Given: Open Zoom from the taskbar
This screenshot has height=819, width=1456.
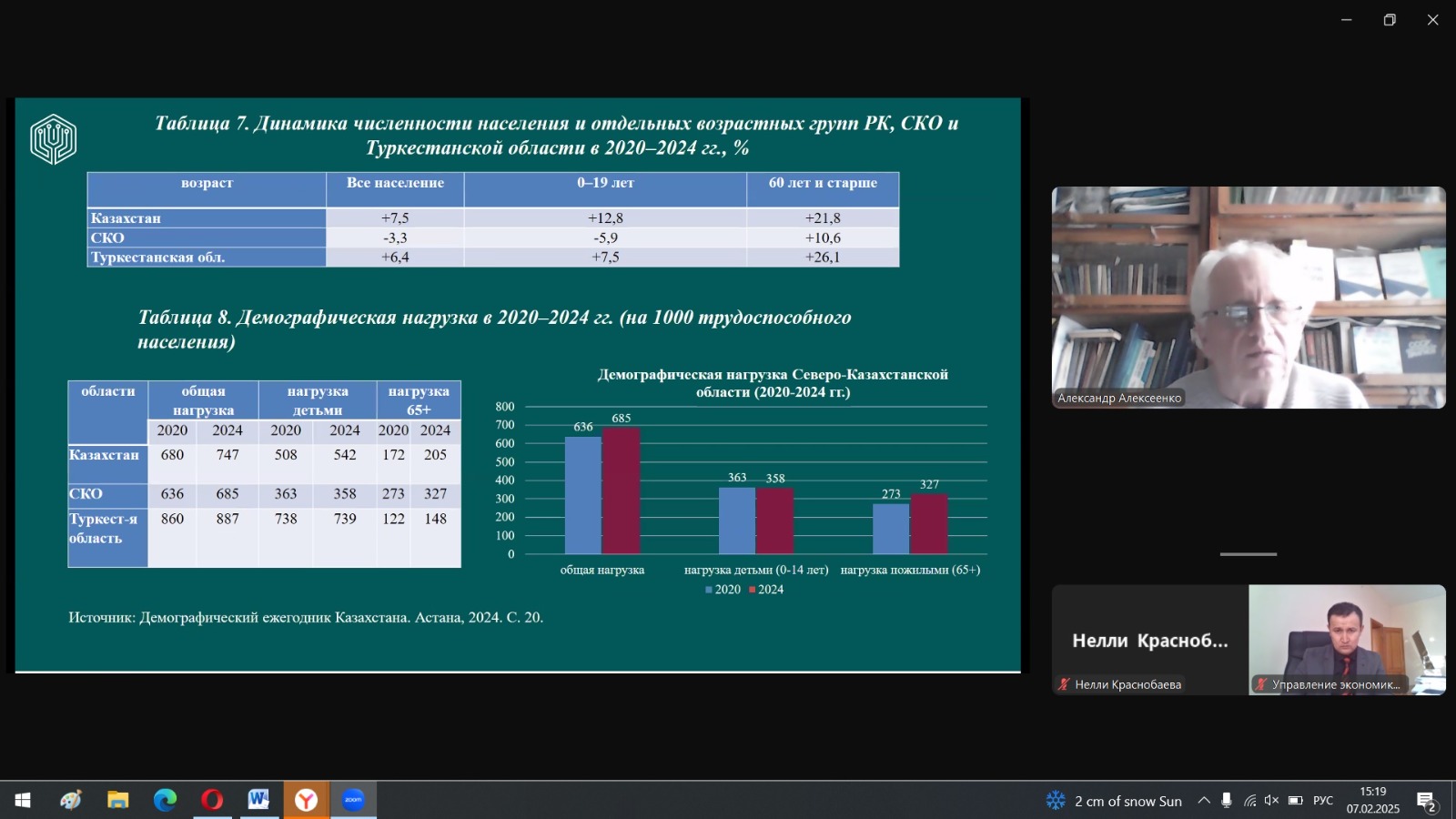Looking at the screenshot, I should 353,800.
